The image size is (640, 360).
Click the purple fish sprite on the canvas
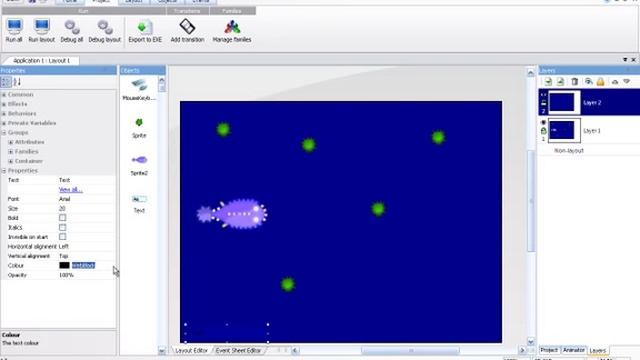pos(232,213)
